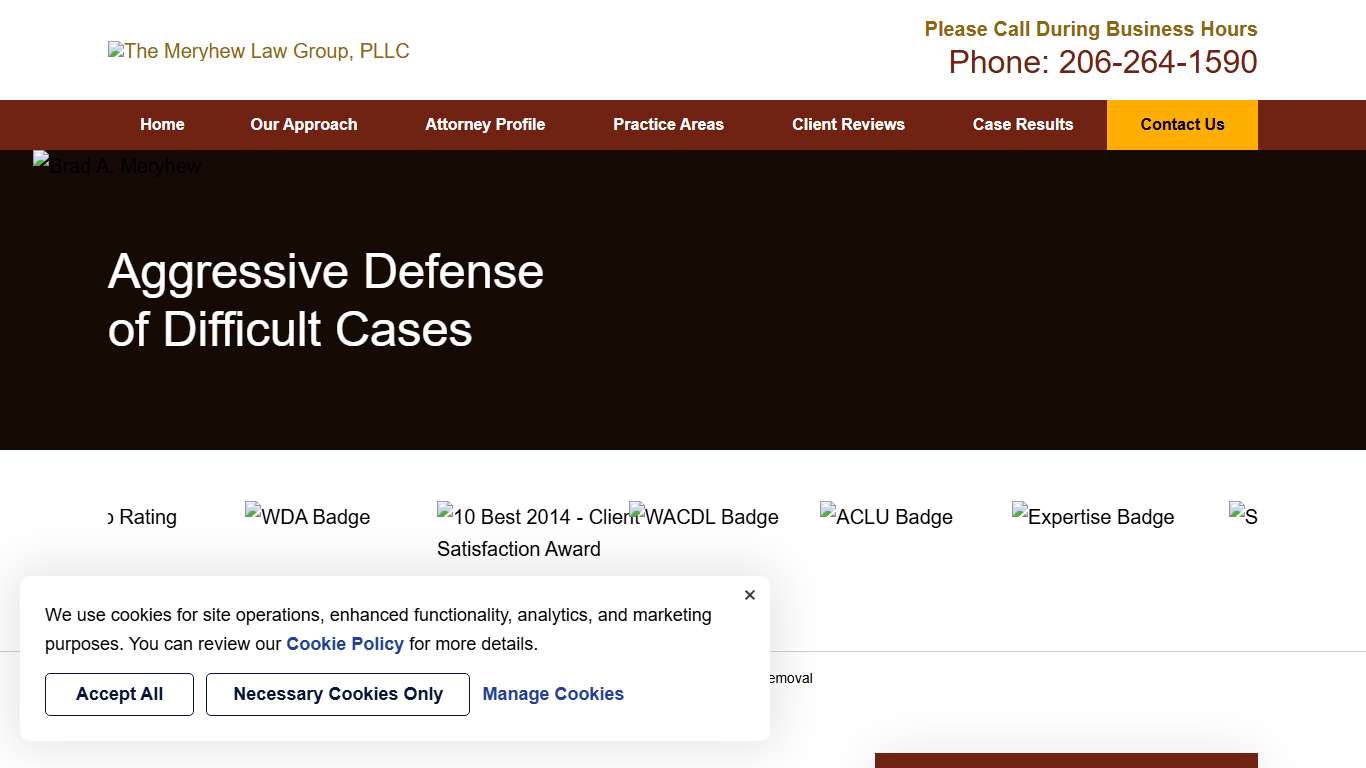Viewport: 1366px width, 768px height.
Task: Click the ACLU Badge icon
Action: (x=886, y=517)
